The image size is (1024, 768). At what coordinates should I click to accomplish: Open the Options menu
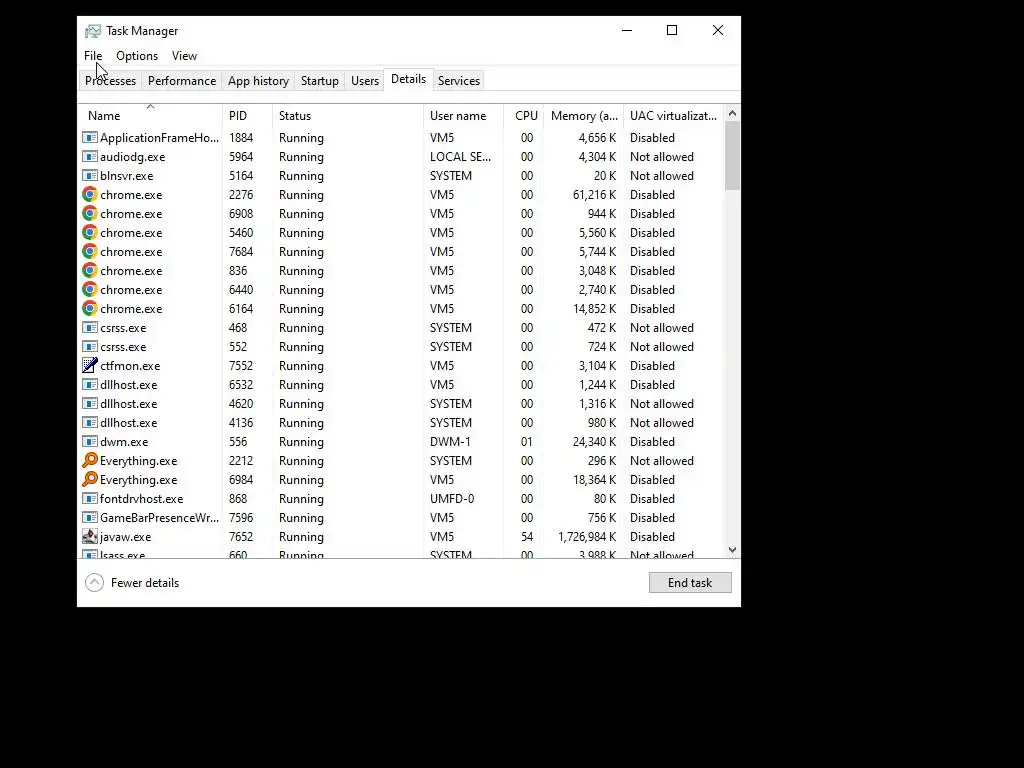tap(137, 56)
